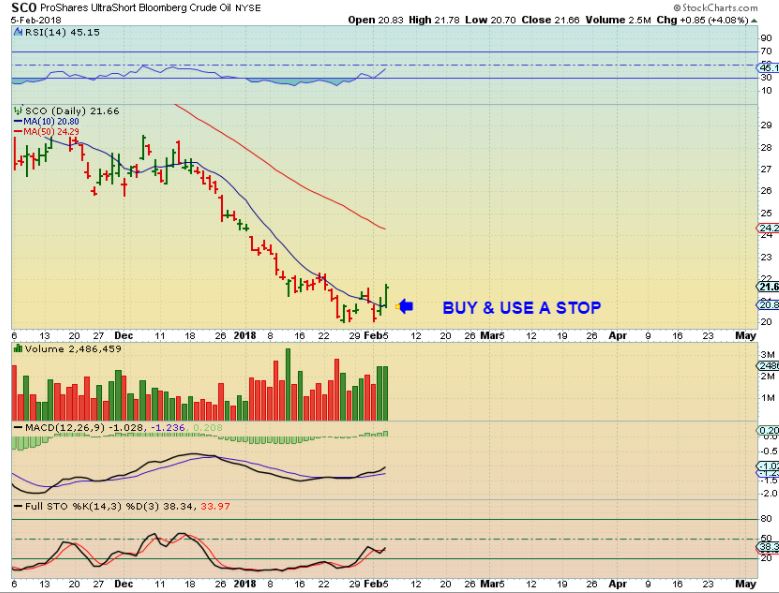
Task: Click the 'Volume 2,486,459' panel label
Action: pyautogui.click(x=73, y=349)
